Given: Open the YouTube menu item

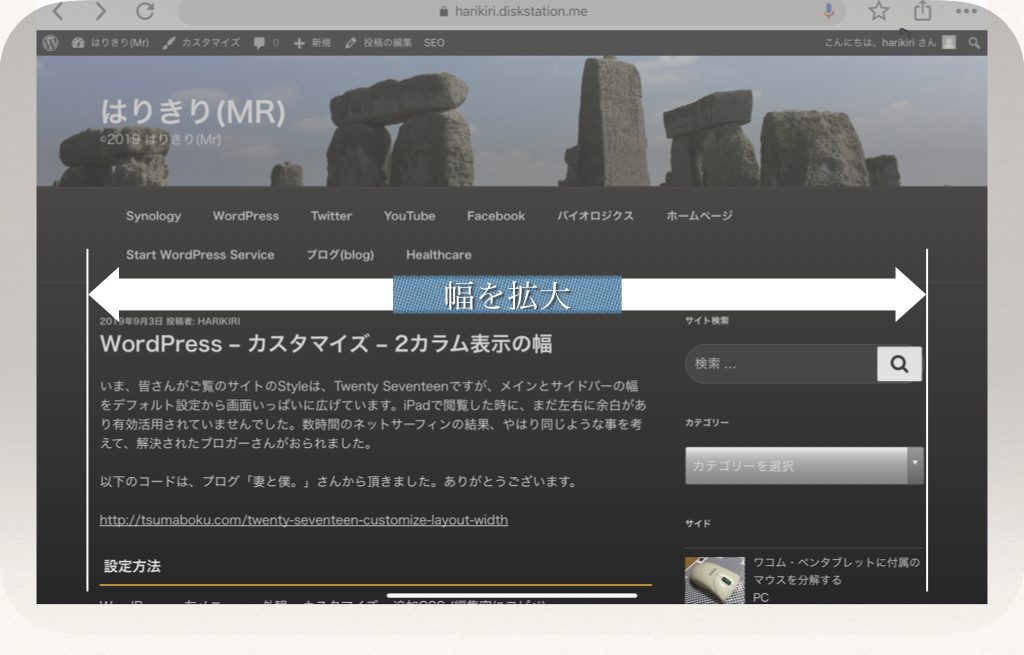Looking at the screenshot, I should point(409,216).
